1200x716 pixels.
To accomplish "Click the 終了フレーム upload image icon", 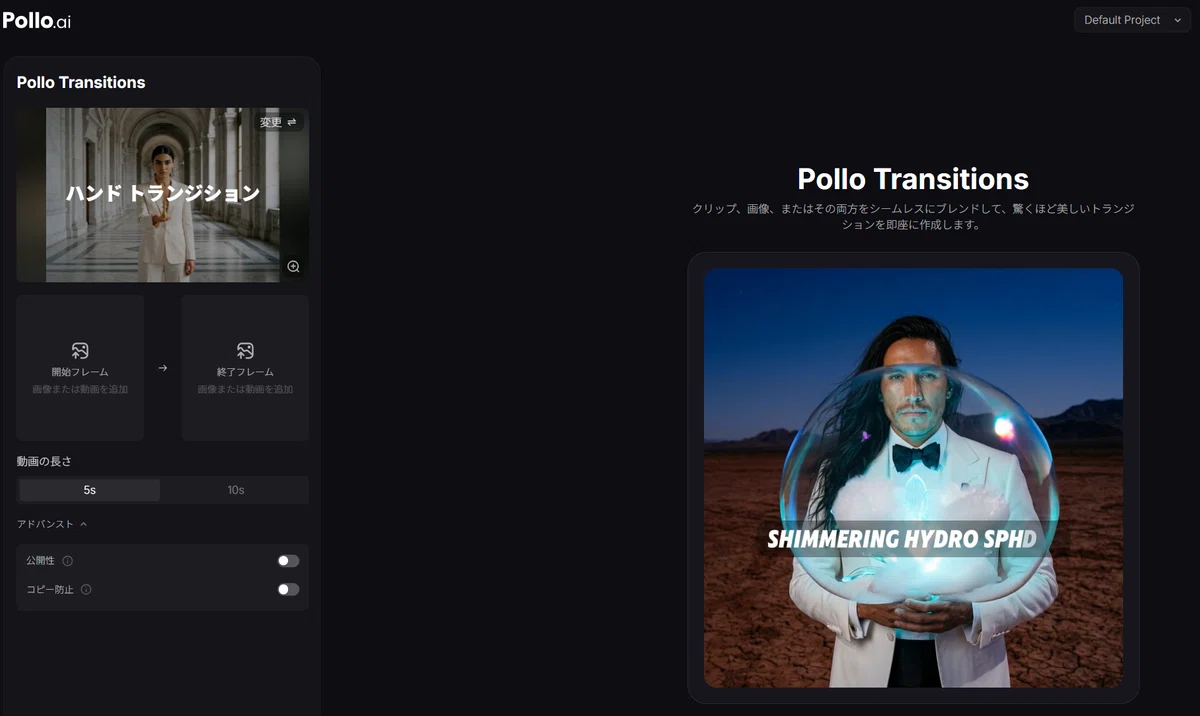I will (245, 350).
